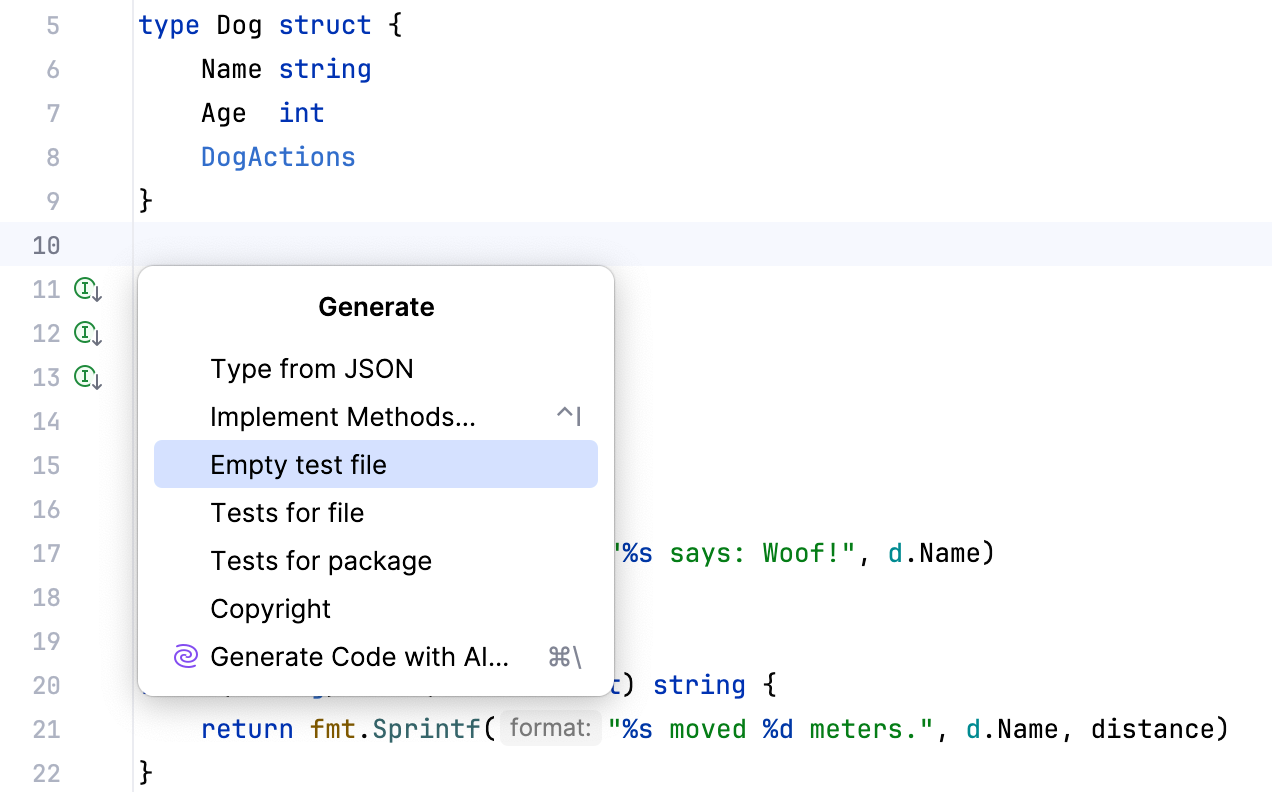Generate "Tests for file"
The image size is (1272, 792).
pos(287,512)
